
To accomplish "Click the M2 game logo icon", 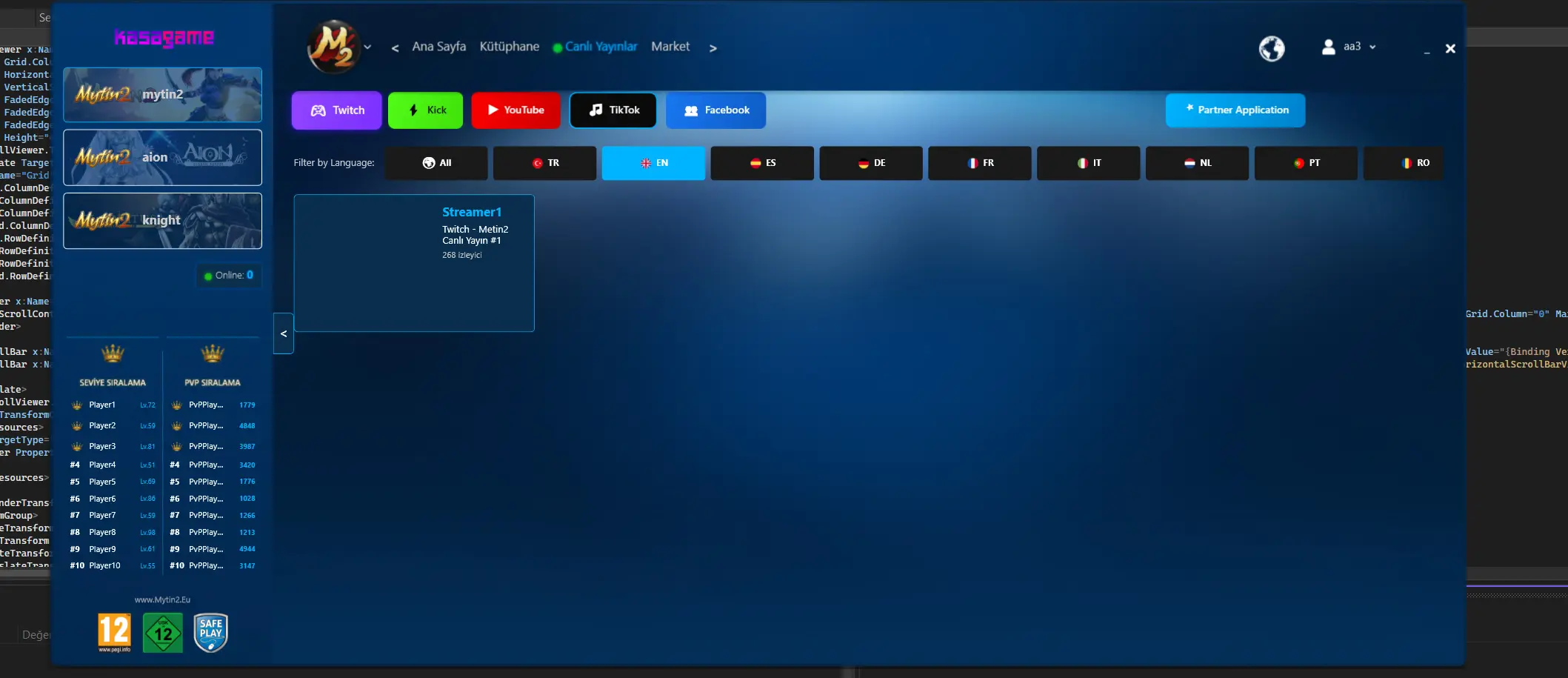I will (x=333, y=47).
